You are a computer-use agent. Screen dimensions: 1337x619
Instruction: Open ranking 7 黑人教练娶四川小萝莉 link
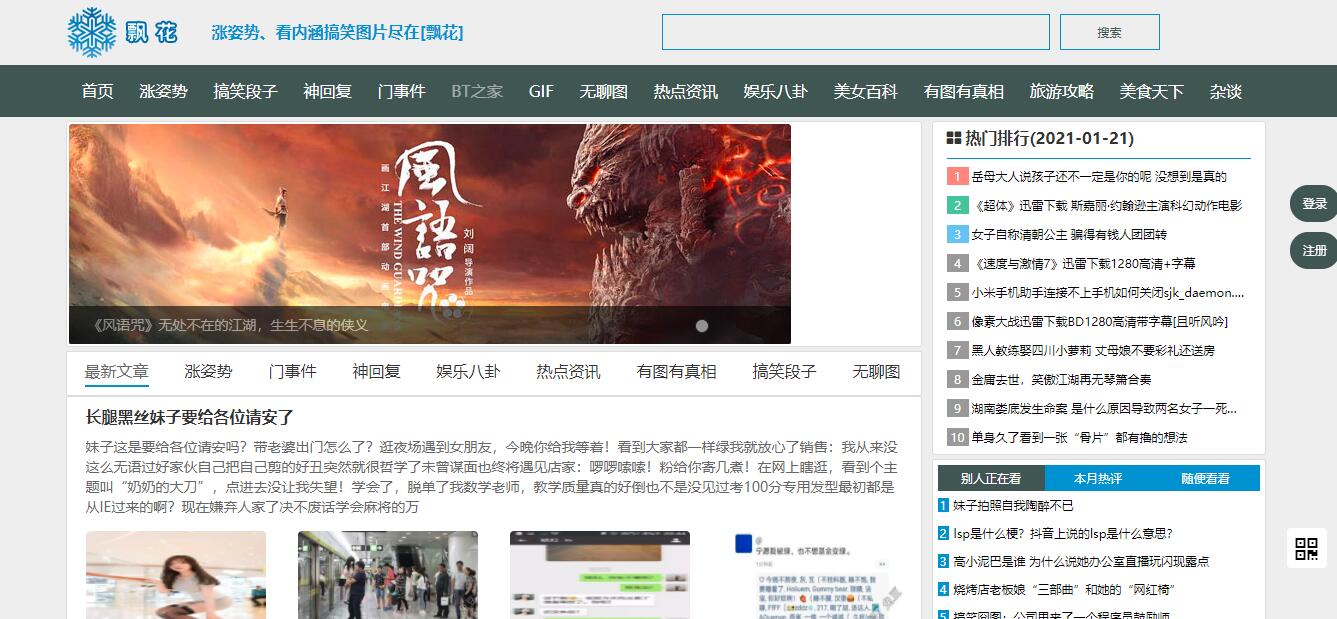point(1093,351)
